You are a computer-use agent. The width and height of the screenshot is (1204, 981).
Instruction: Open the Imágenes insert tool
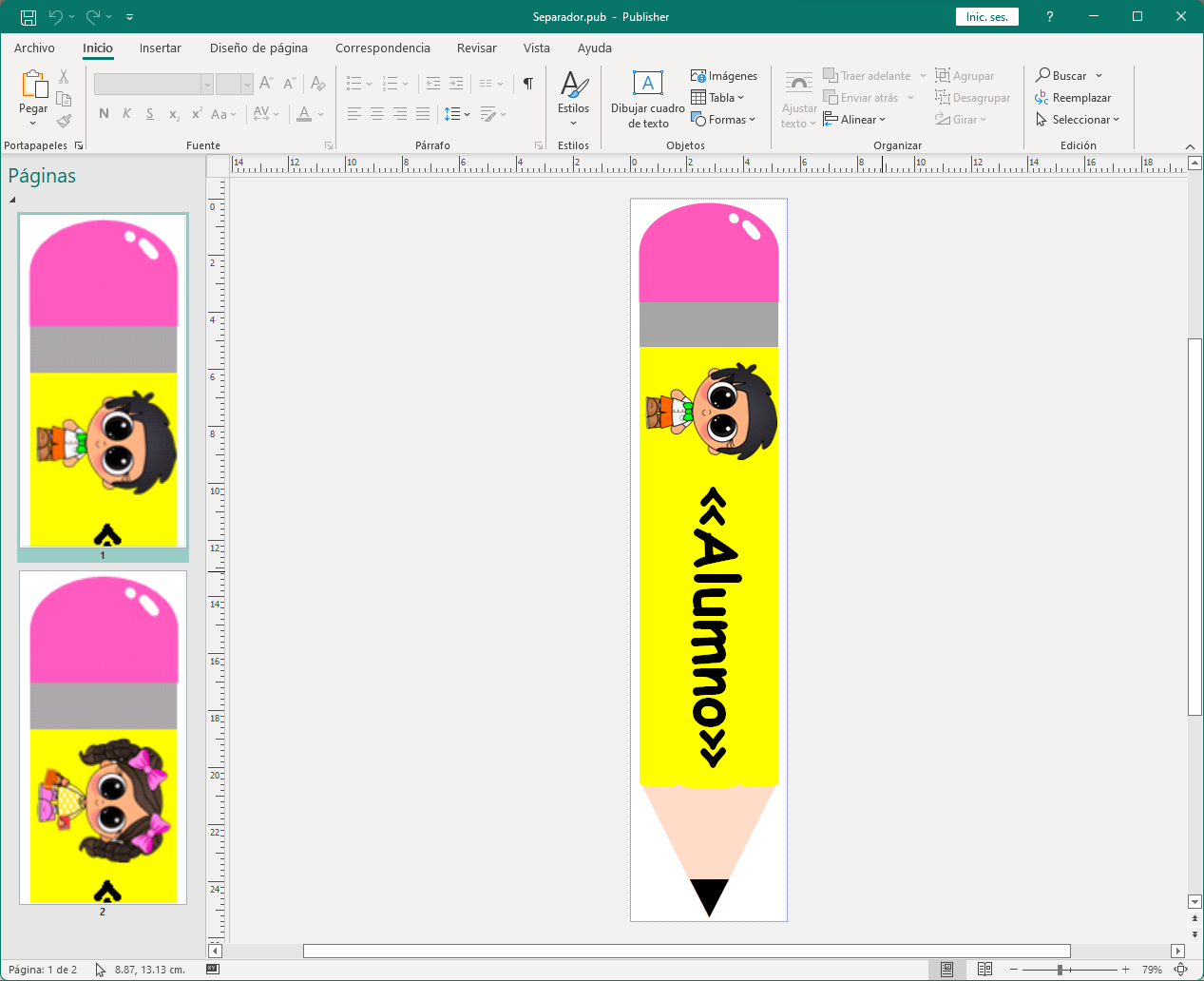click(724, 76)
